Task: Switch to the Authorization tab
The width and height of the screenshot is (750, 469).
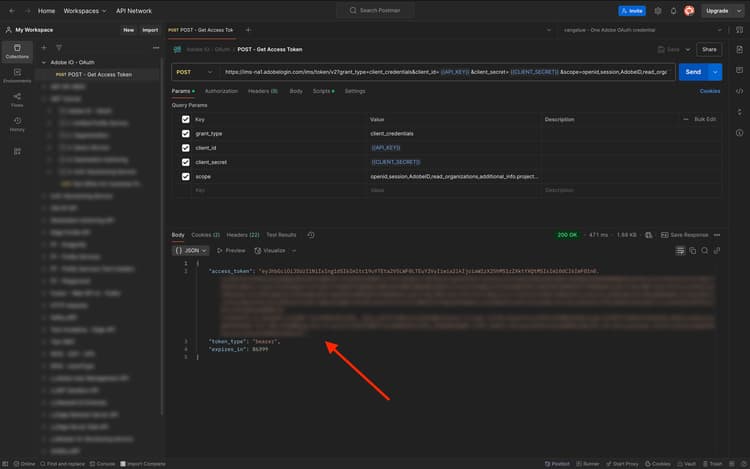Action: pyautogui.click(x=221, y=91)
